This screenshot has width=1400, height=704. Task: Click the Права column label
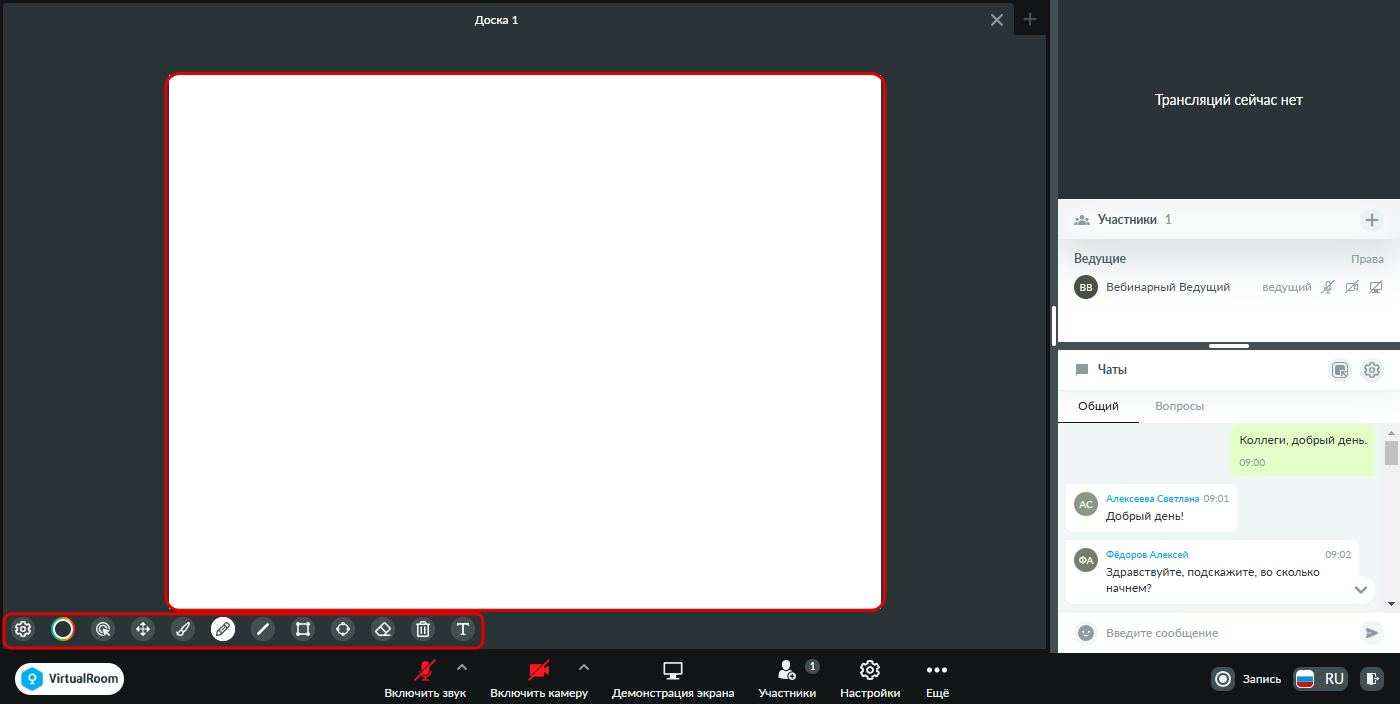pos(1367,259)
